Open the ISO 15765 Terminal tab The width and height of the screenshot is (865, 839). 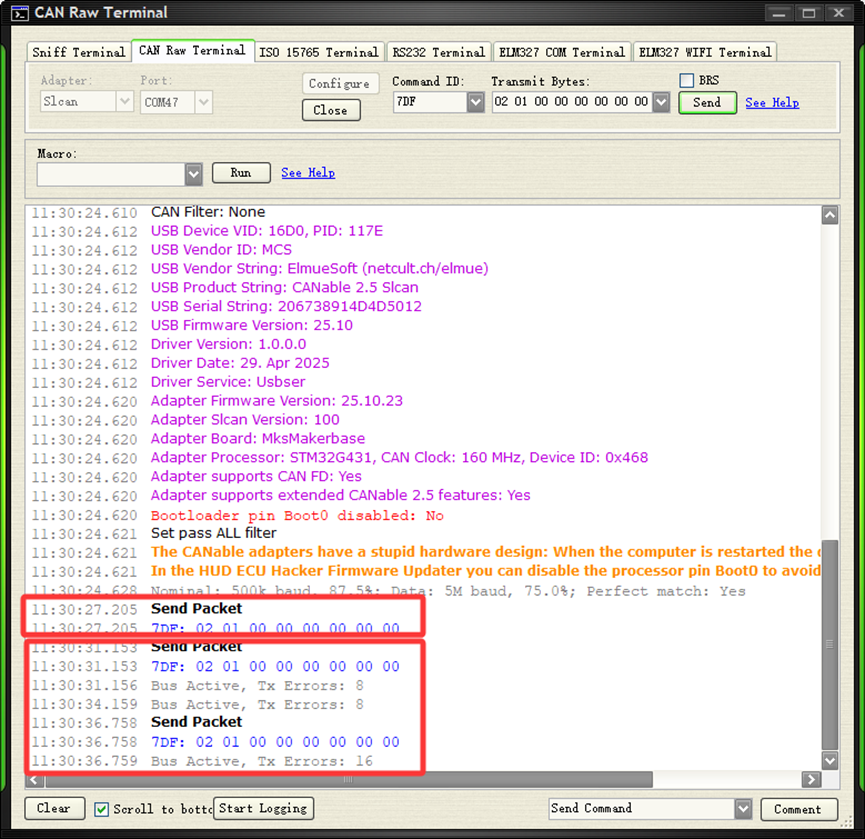point(319,52)
